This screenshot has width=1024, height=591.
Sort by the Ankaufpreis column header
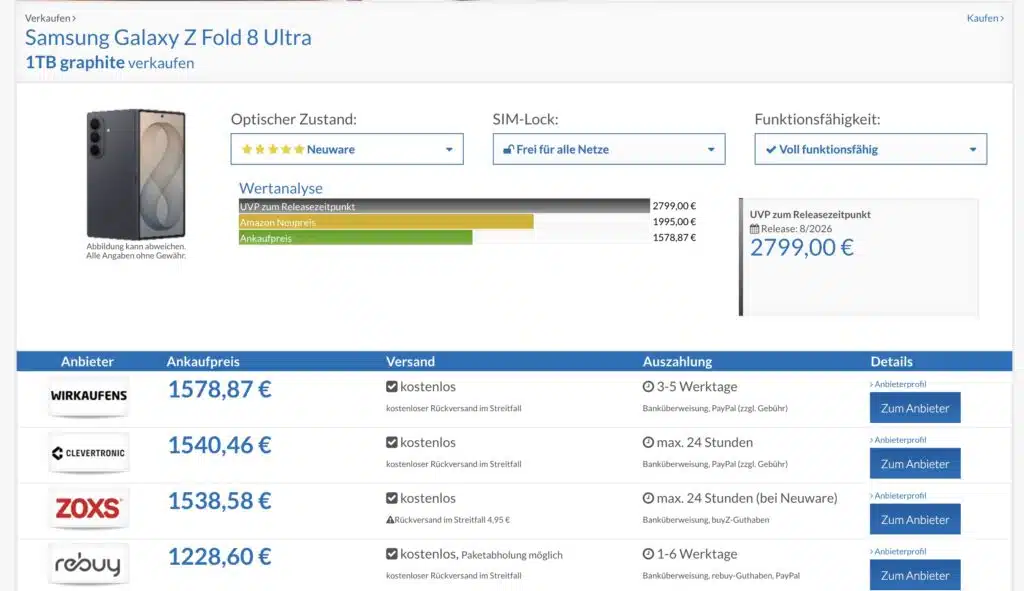point(203,361)
